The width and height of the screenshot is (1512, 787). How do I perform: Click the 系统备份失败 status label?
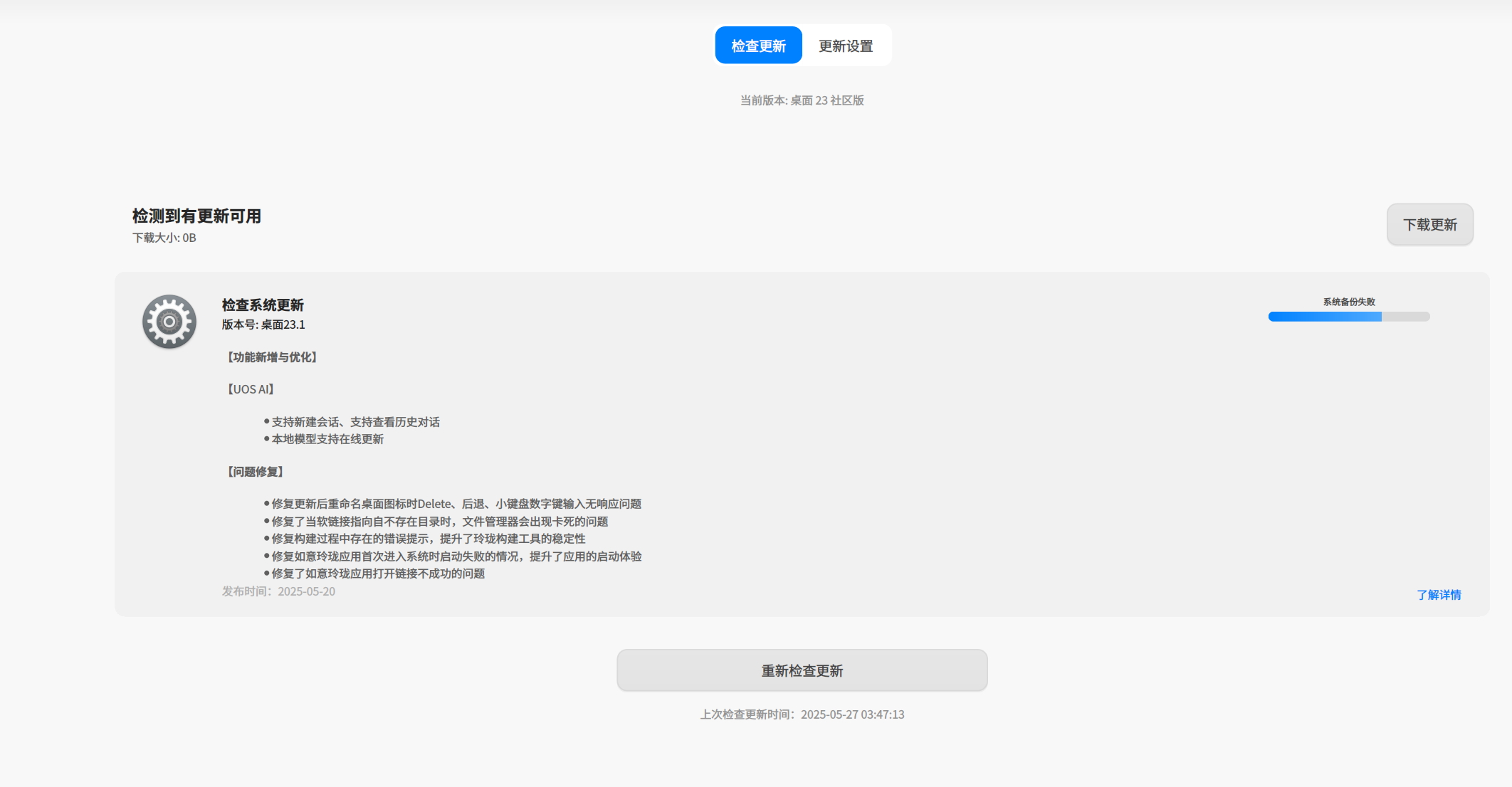coord(1348,302)
